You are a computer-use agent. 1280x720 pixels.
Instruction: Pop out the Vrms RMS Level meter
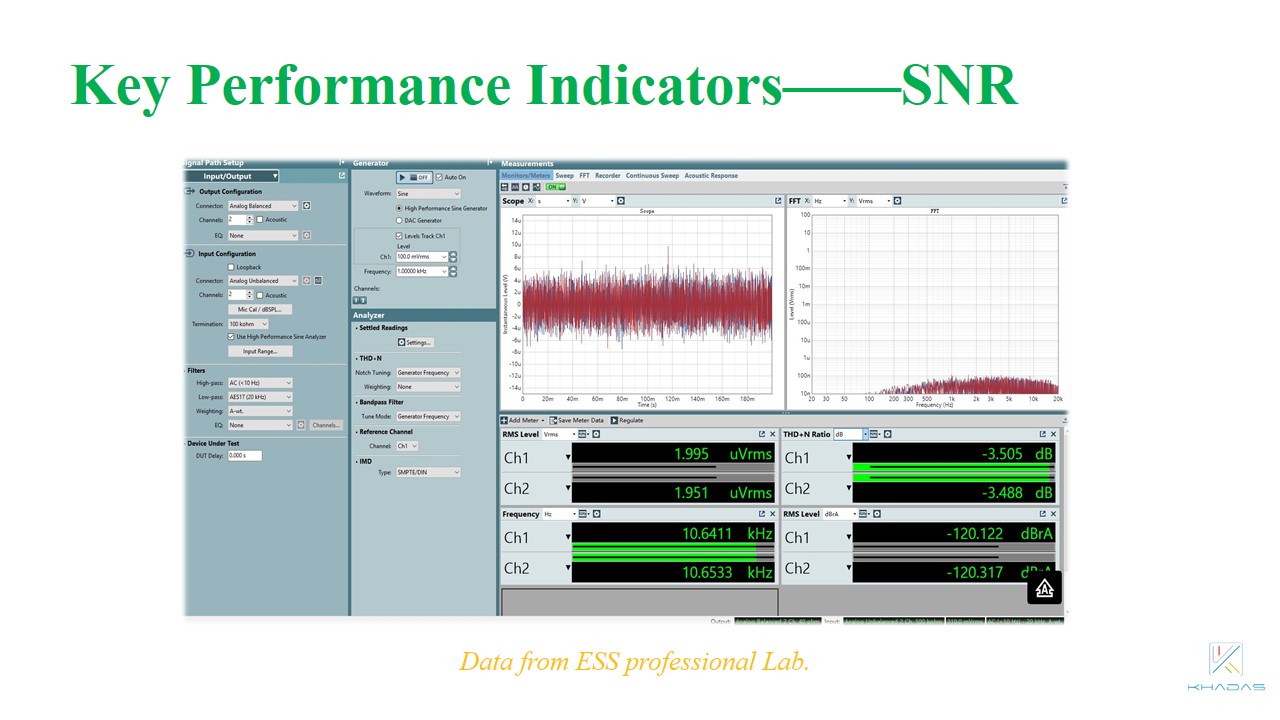pos(761,434)
